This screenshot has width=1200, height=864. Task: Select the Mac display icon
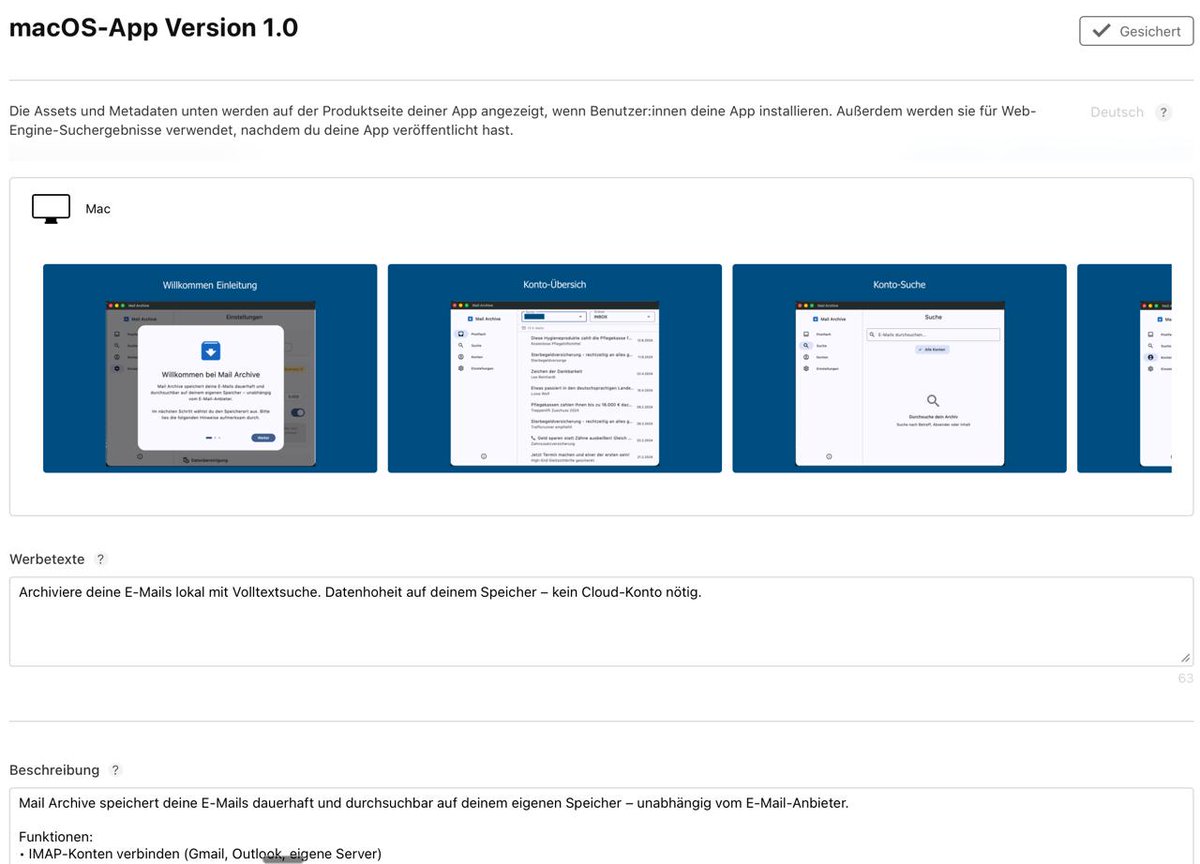tap(51, 209)
